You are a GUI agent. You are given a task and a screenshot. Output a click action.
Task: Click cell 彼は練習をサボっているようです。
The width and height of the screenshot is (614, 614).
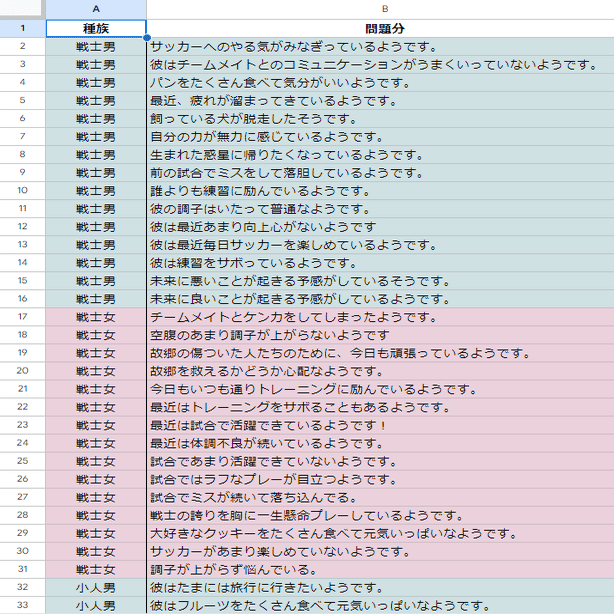[380, 263]
